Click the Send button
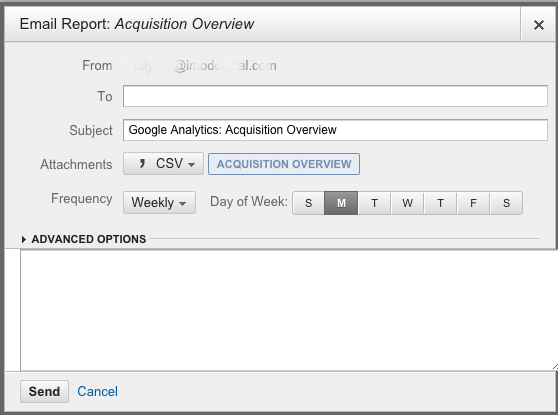Screen dimensions: 558x415 pyautogui.click(x=44, y=392)
